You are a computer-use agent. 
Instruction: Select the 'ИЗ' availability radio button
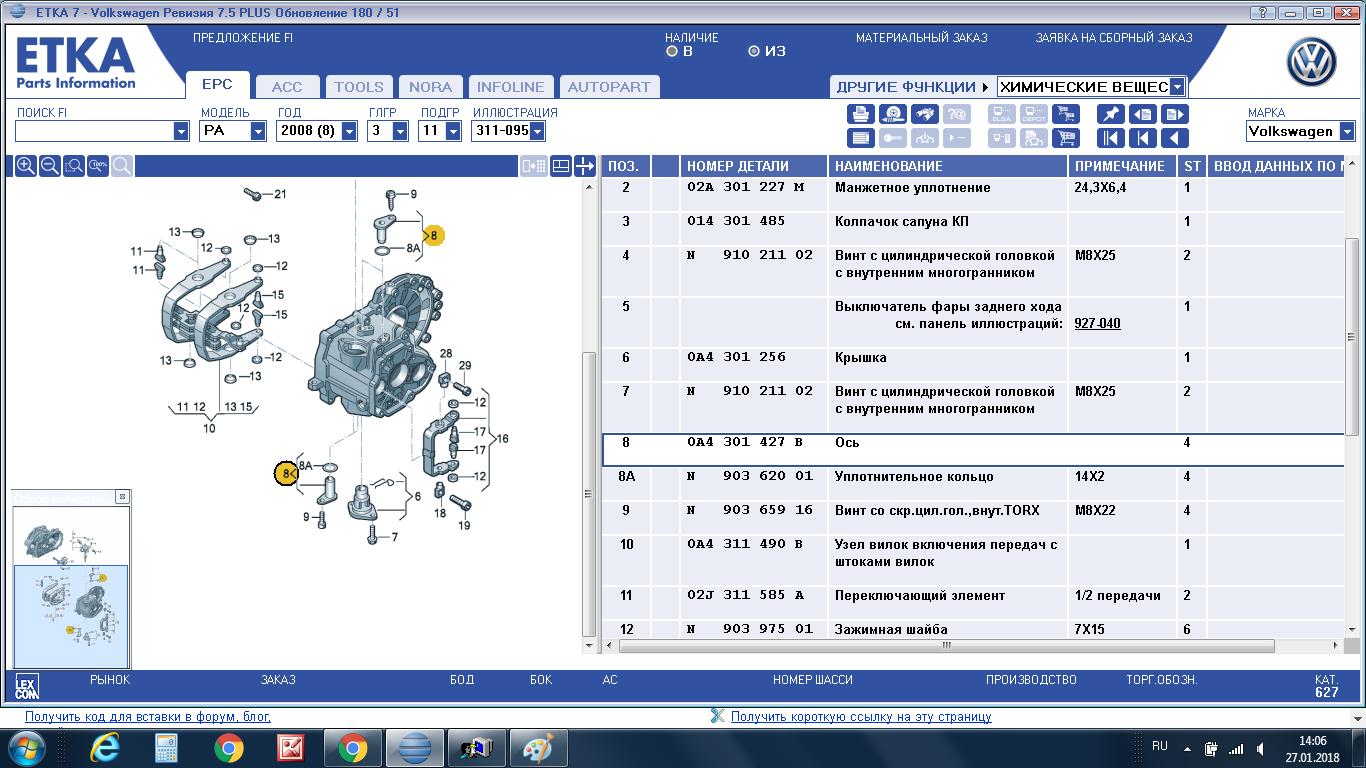point(754,51)
